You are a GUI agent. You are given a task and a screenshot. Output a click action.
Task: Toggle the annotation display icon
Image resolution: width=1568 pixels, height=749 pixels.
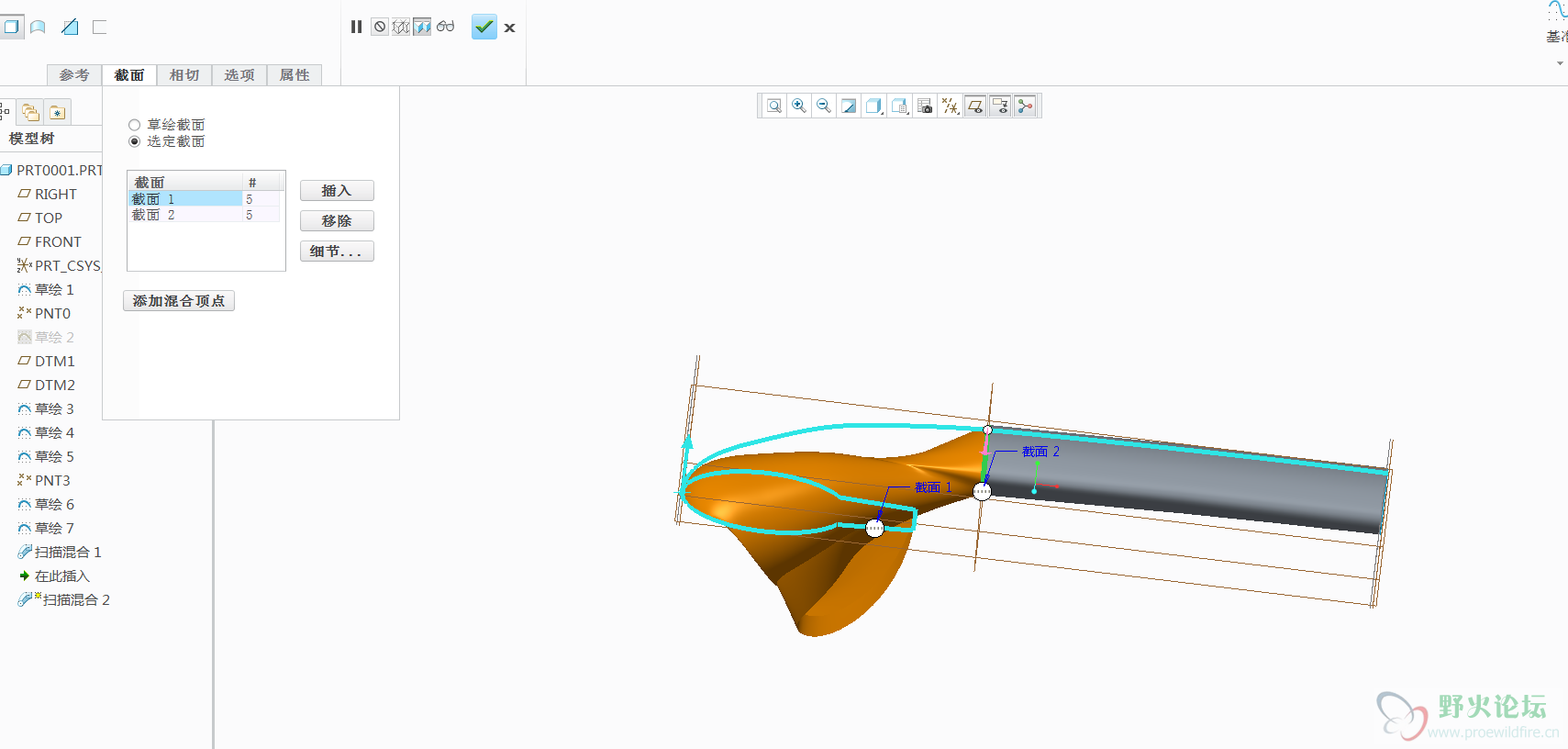point(1000,106)
